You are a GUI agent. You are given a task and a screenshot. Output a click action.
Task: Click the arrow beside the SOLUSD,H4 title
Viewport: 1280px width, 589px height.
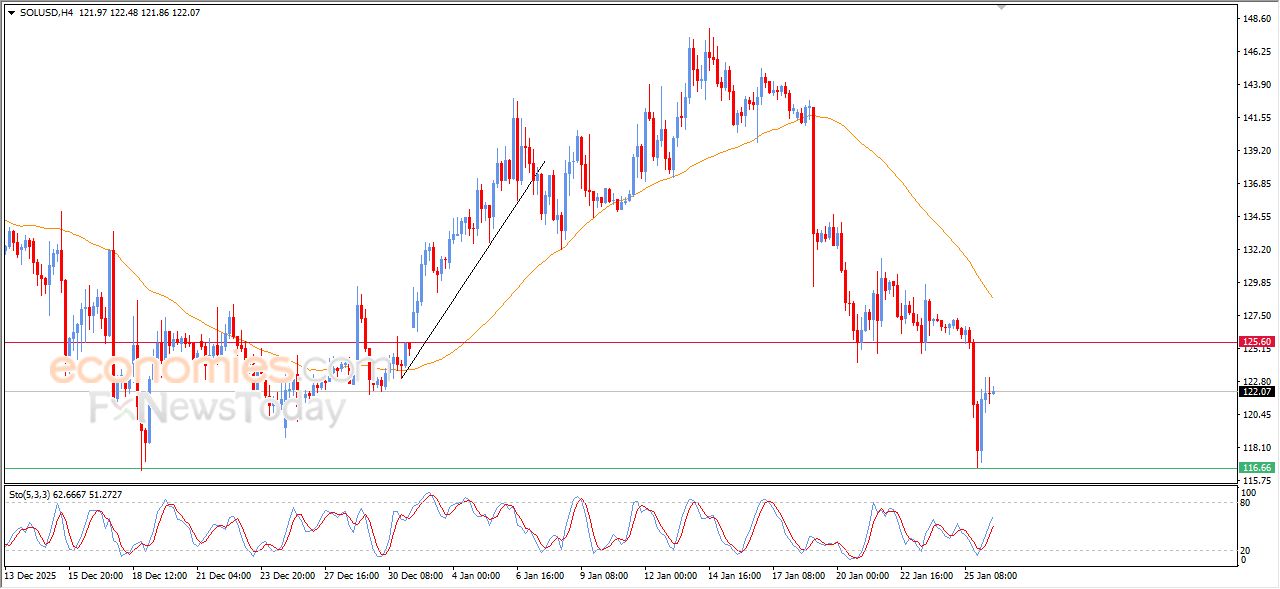pyautogui.click(x=11, y=13)
